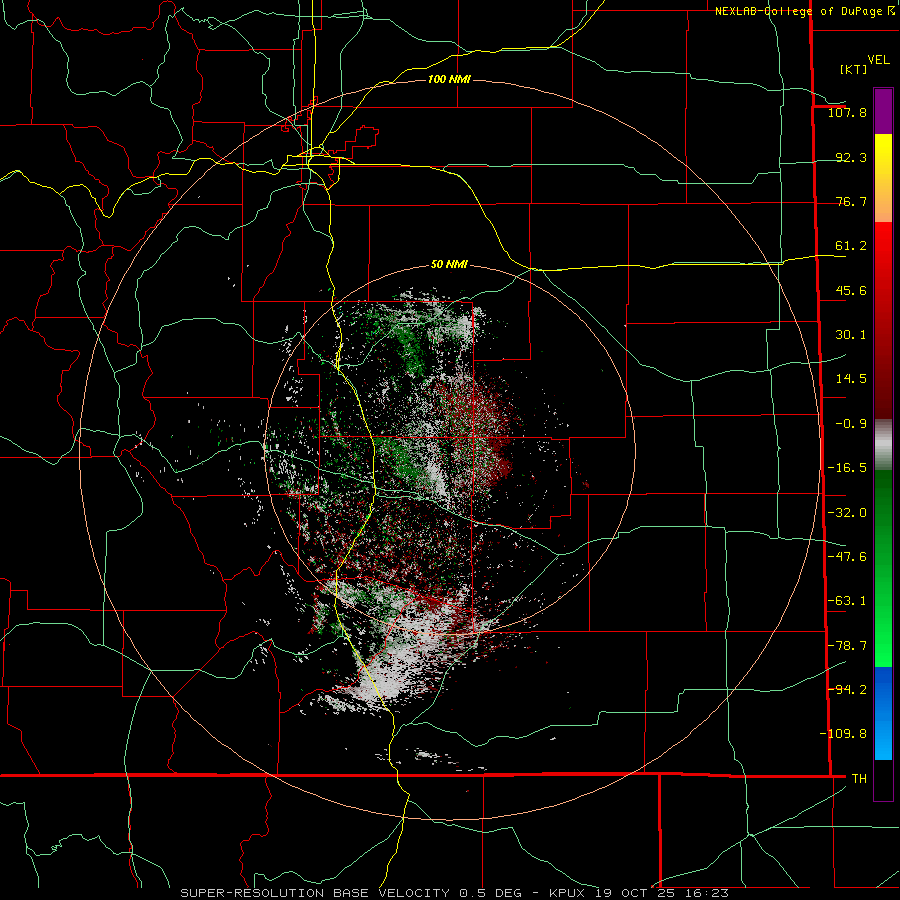Click the 61.2 velocity scale value
Screen dimensions: 900x900
[x=851, y=246]
